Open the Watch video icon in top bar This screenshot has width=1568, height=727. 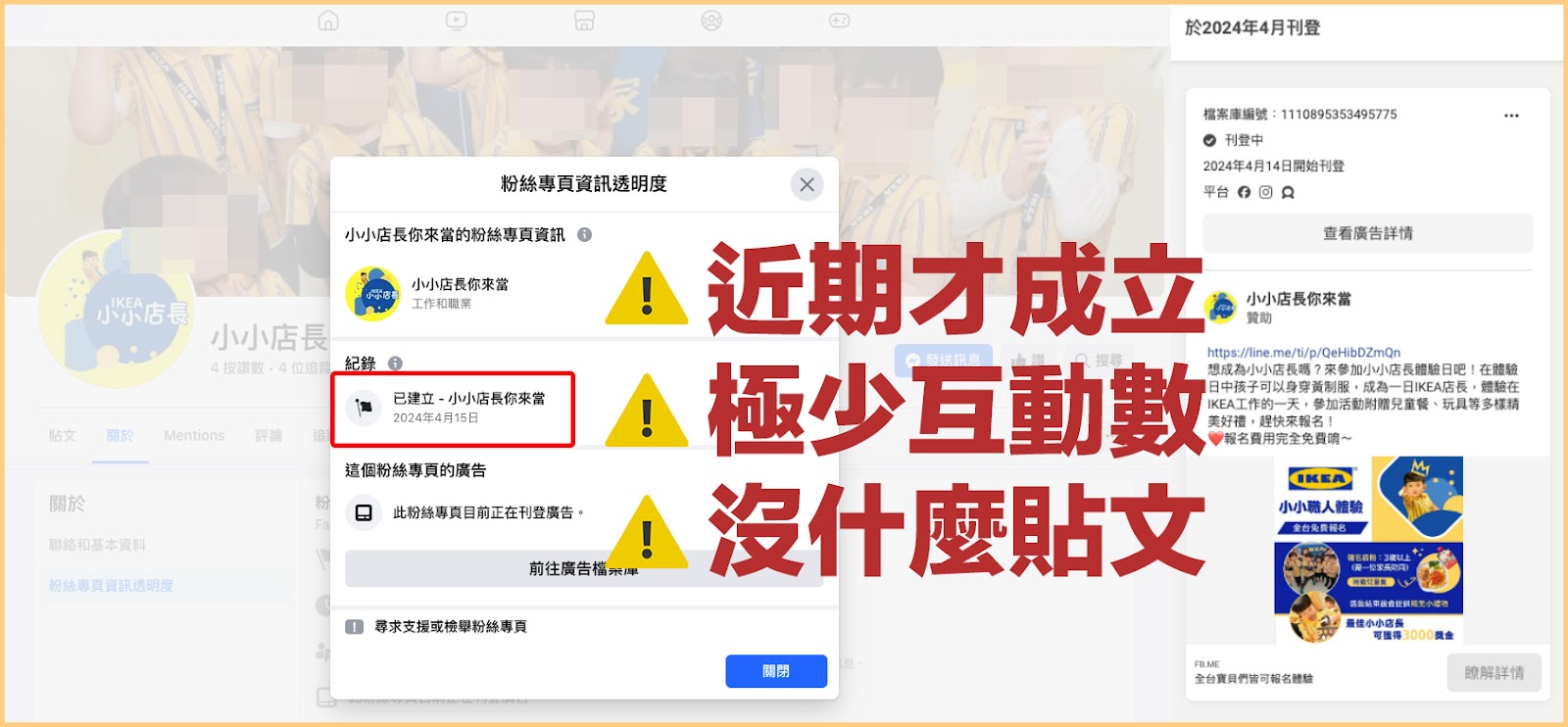(x=456, y=21)
